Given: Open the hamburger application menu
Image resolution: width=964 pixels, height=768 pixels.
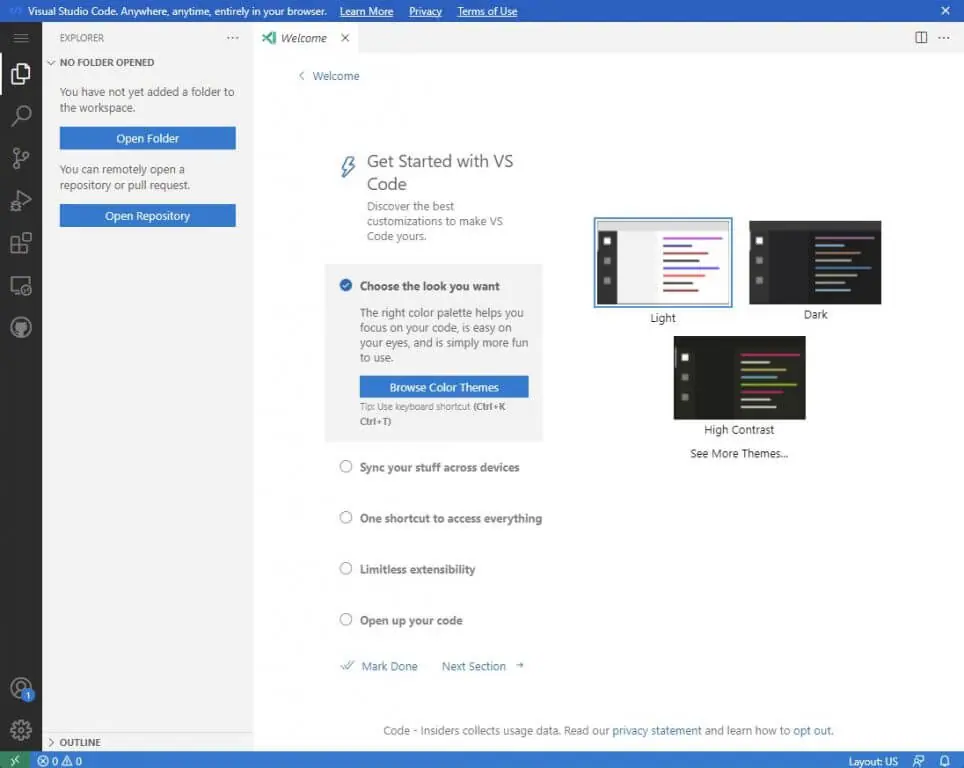Looking at the screenshot, I should click(x=21, y=38).
